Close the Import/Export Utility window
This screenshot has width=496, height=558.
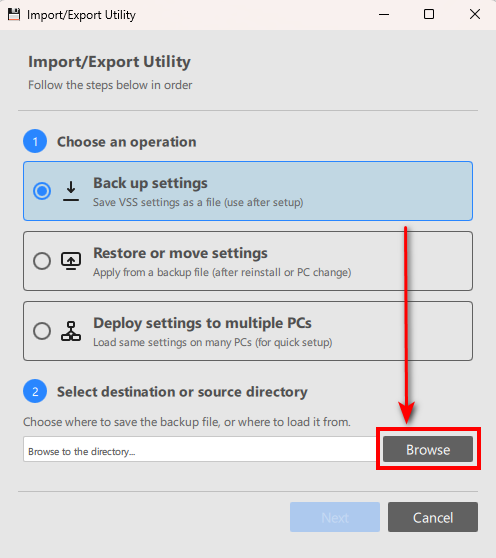[x=475, y=15]
